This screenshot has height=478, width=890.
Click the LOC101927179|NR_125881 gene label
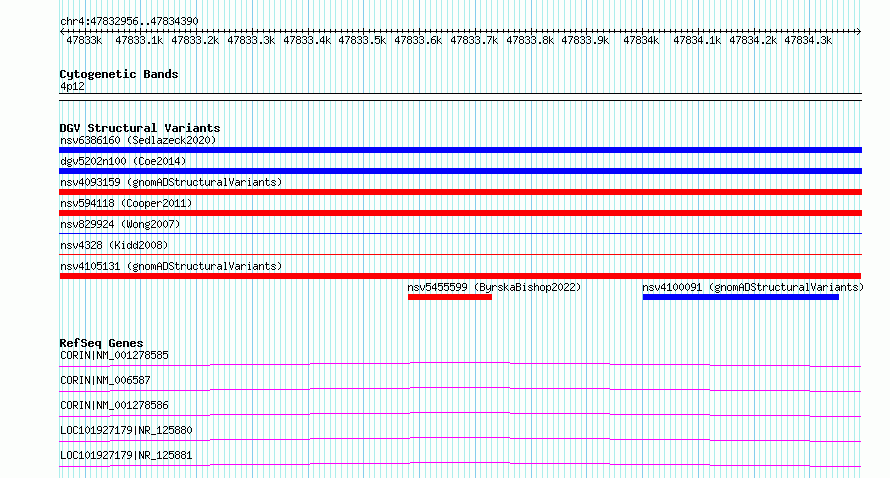[126, 455]
